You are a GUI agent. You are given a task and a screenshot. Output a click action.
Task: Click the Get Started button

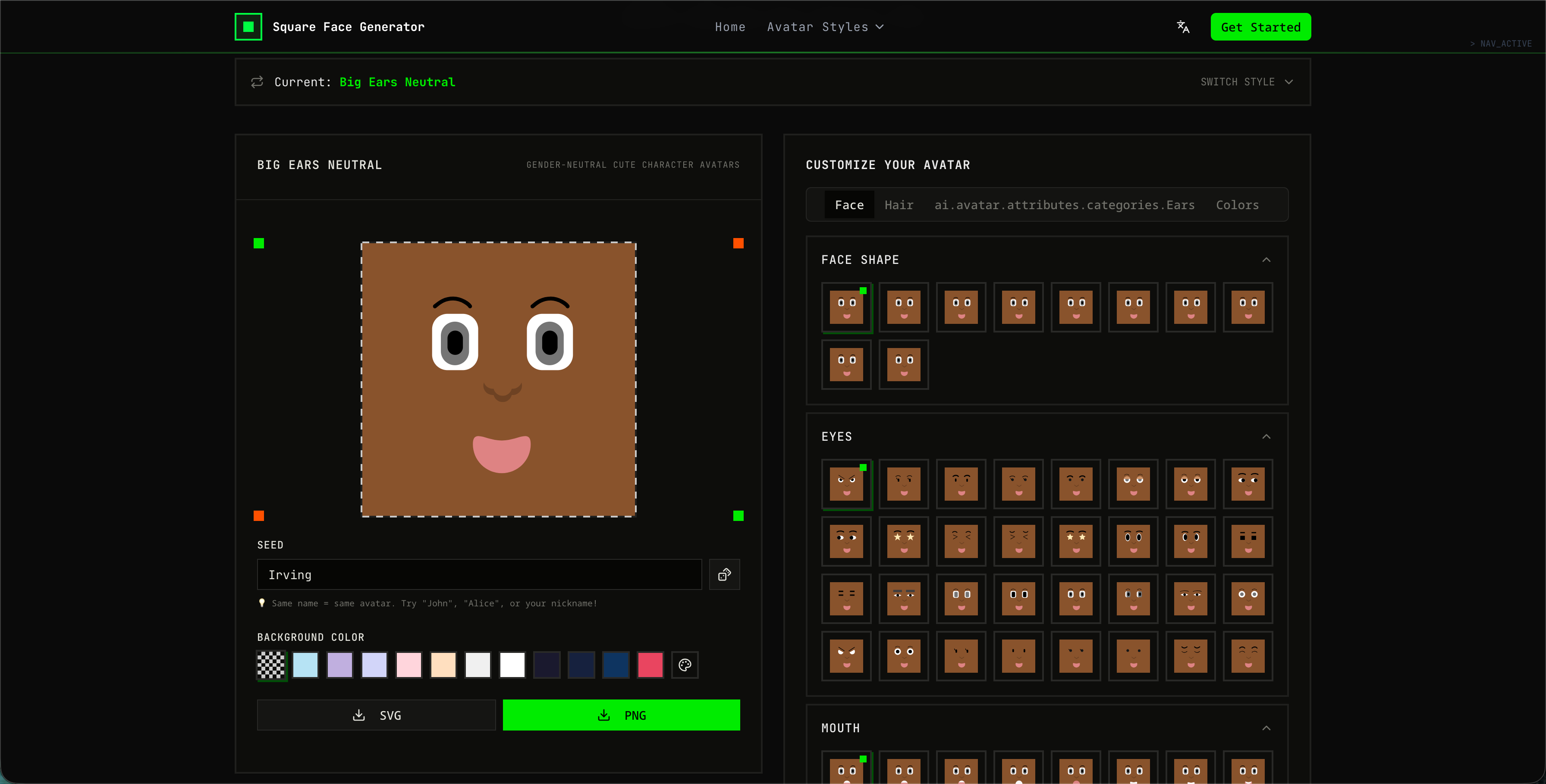[1260, 26]
